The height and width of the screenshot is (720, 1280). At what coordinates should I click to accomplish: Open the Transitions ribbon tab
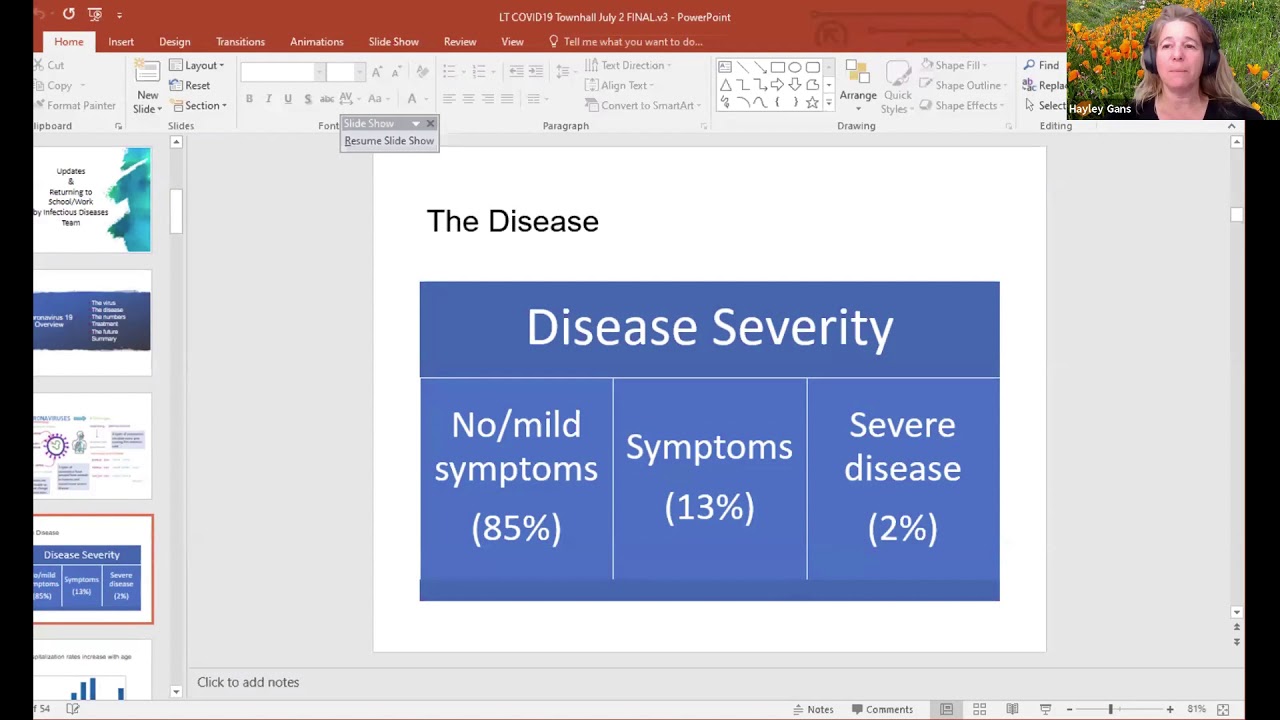(240, 42)
